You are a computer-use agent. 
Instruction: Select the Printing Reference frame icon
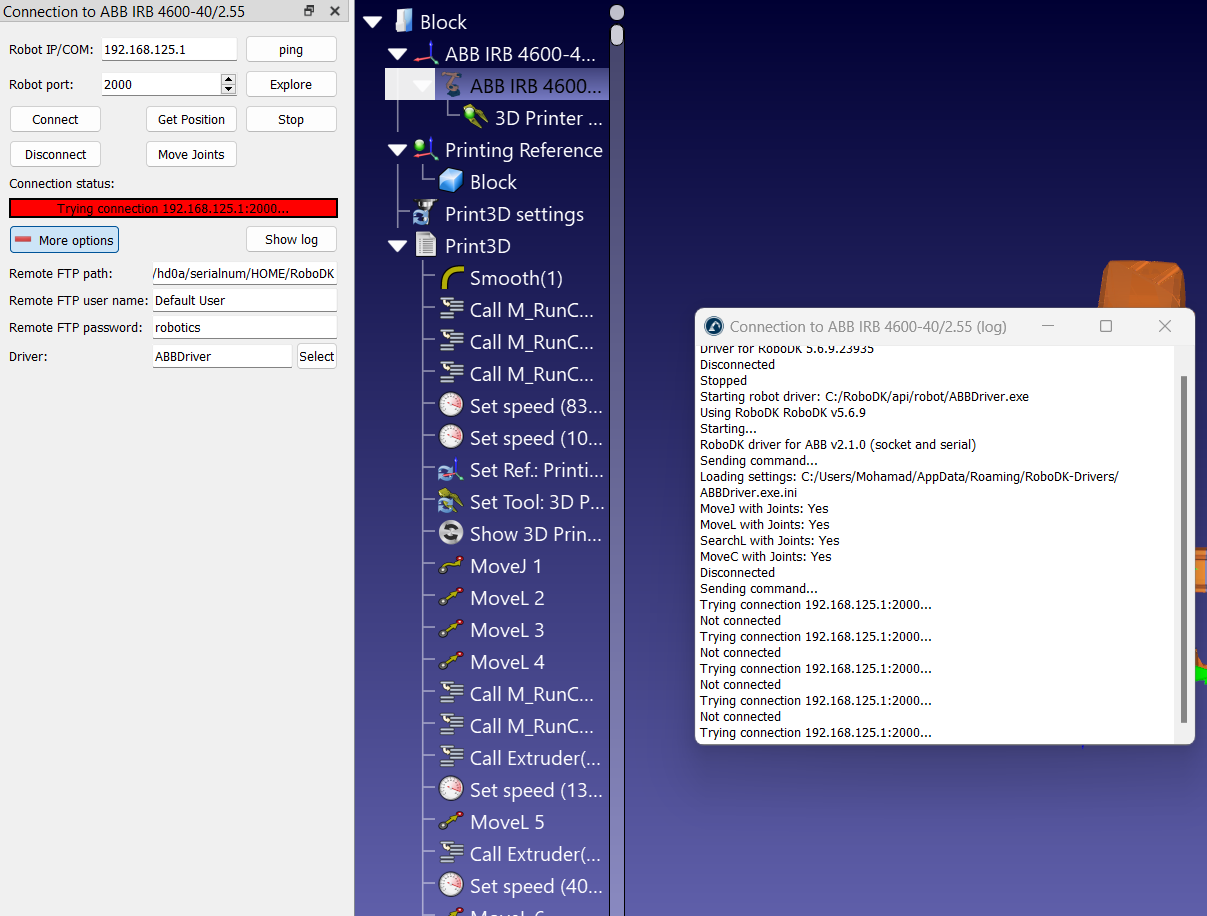click(x=426, y=150)
